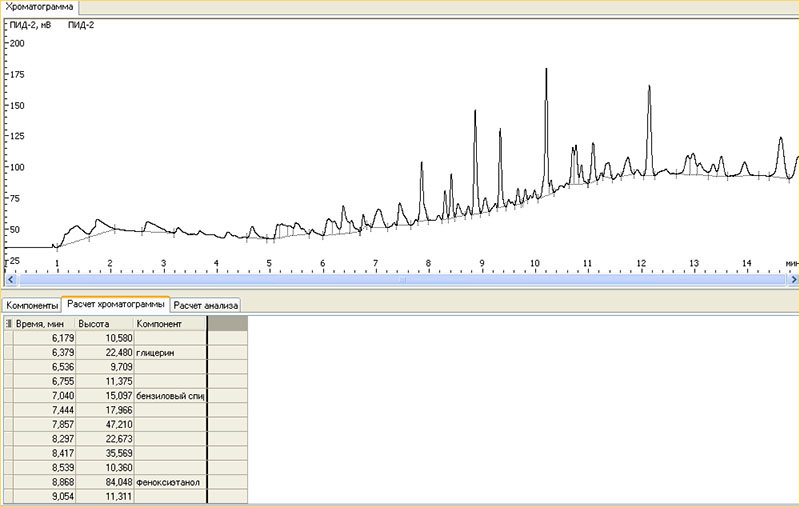
Task: Switch to the Компоненты tab
Action: coord(31,304)
